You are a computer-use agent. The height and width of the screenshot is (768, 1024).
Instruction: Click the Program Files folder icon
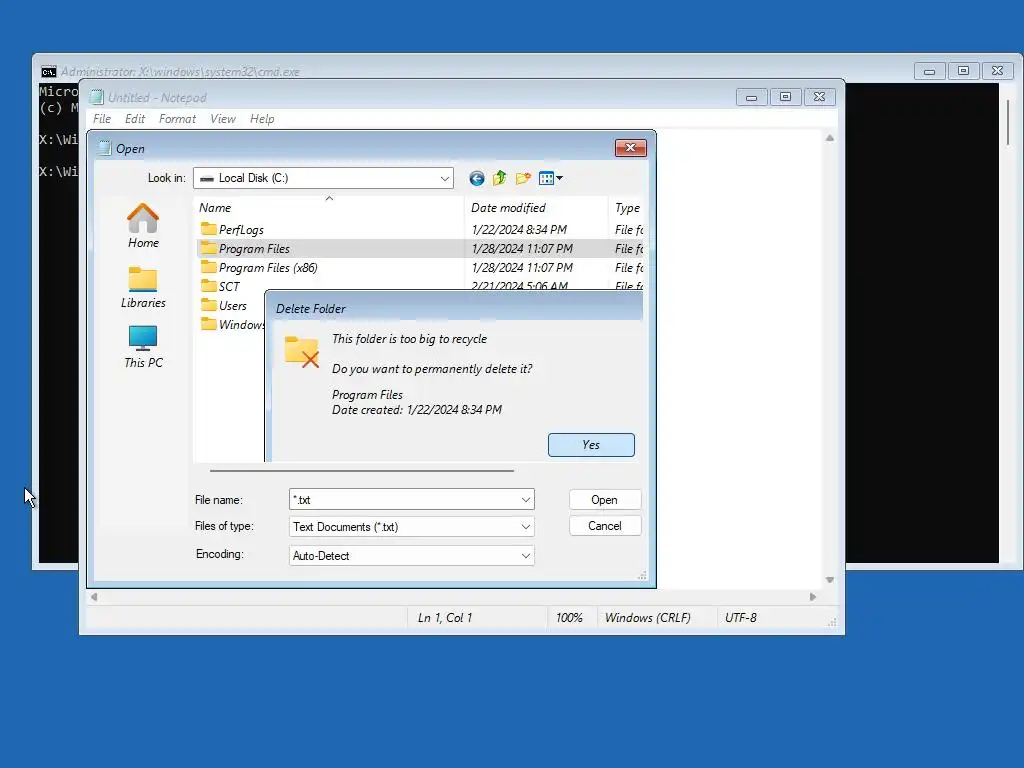(208, 248)
